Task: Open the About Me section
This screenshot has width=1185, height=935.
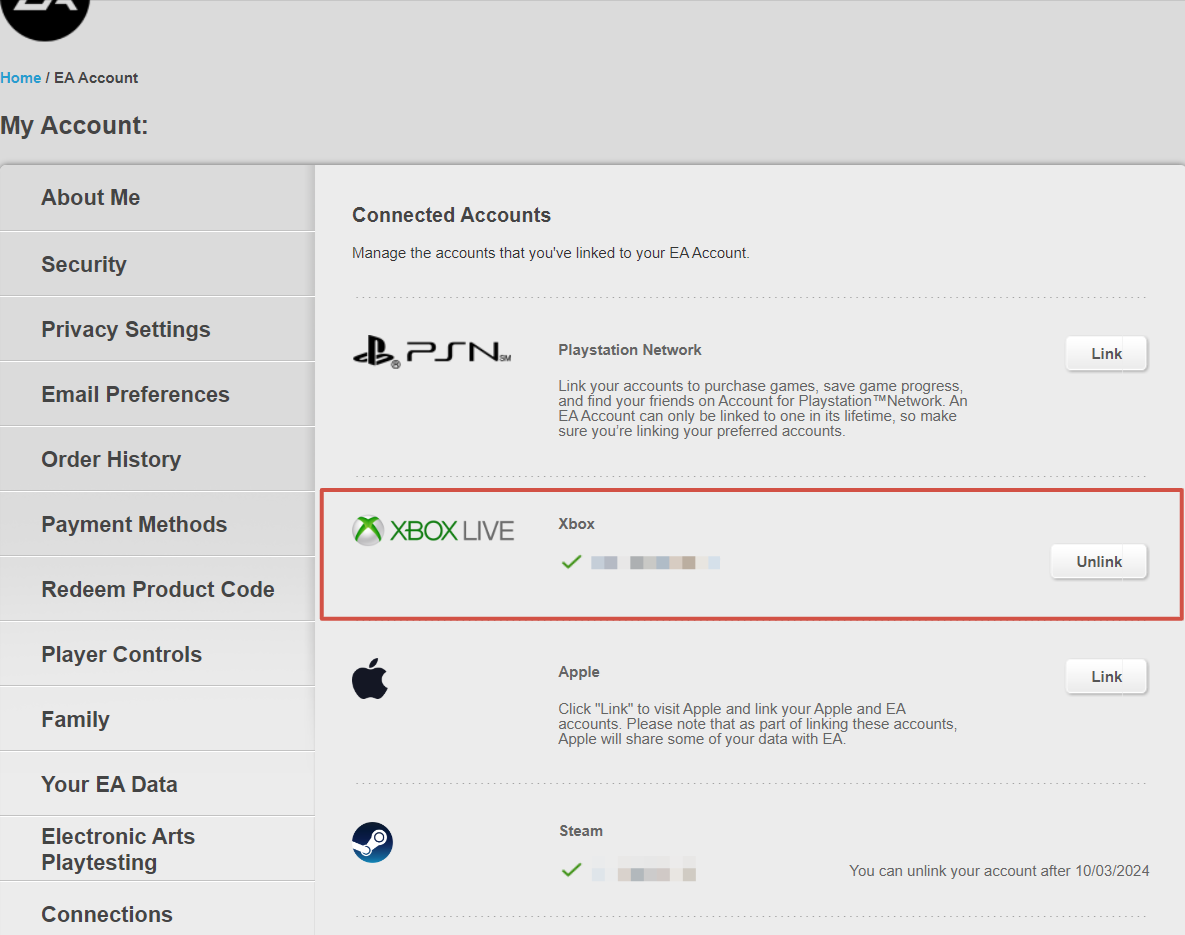Action: pos(90,198)
